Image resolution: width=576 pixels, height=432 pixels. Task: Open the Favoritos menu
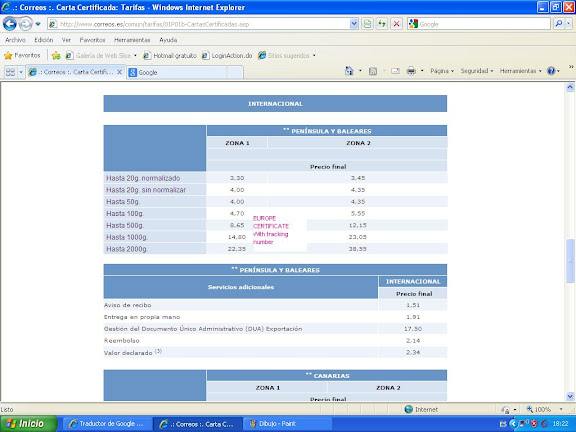click(x=92, y=40)
